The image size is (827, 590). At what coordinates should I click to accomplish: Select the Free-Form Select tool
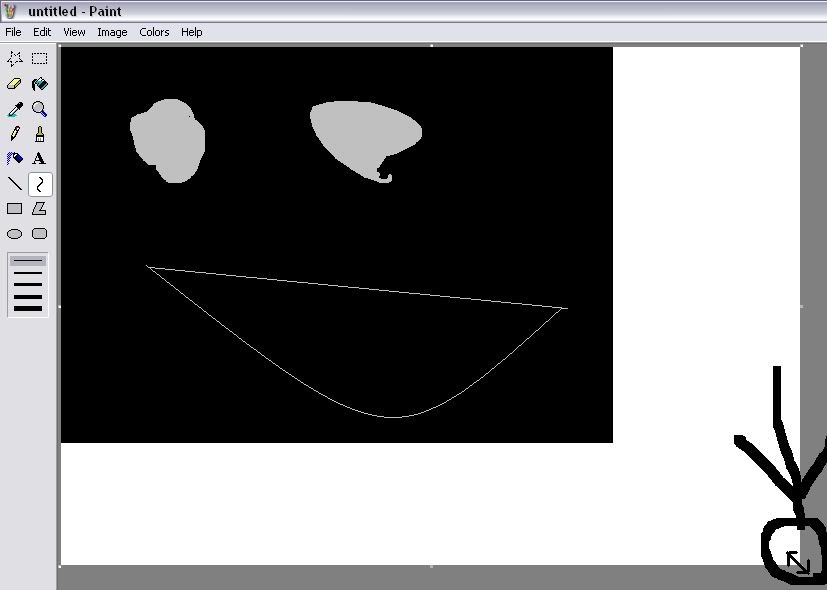(15, 59)
